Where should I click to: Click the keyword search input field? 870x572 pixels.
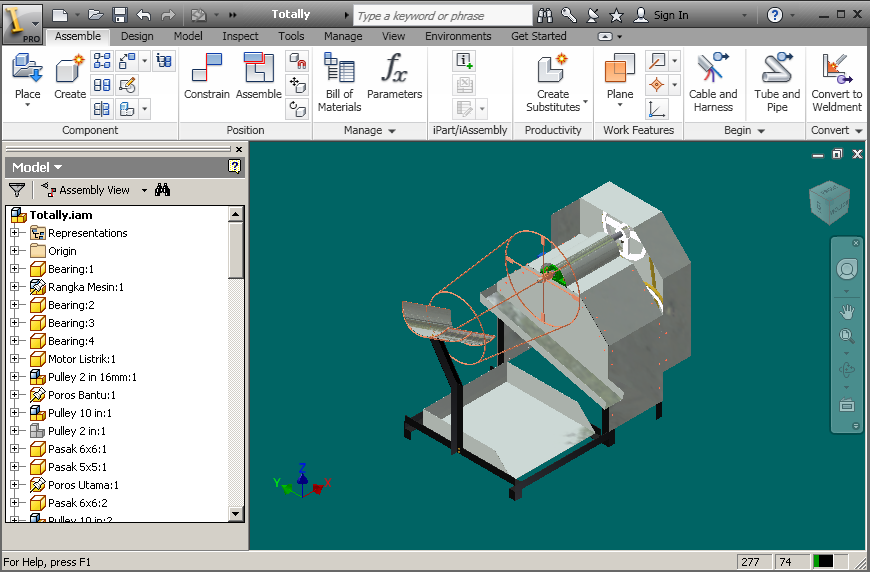pyautogui.click(x=443, y=16)
